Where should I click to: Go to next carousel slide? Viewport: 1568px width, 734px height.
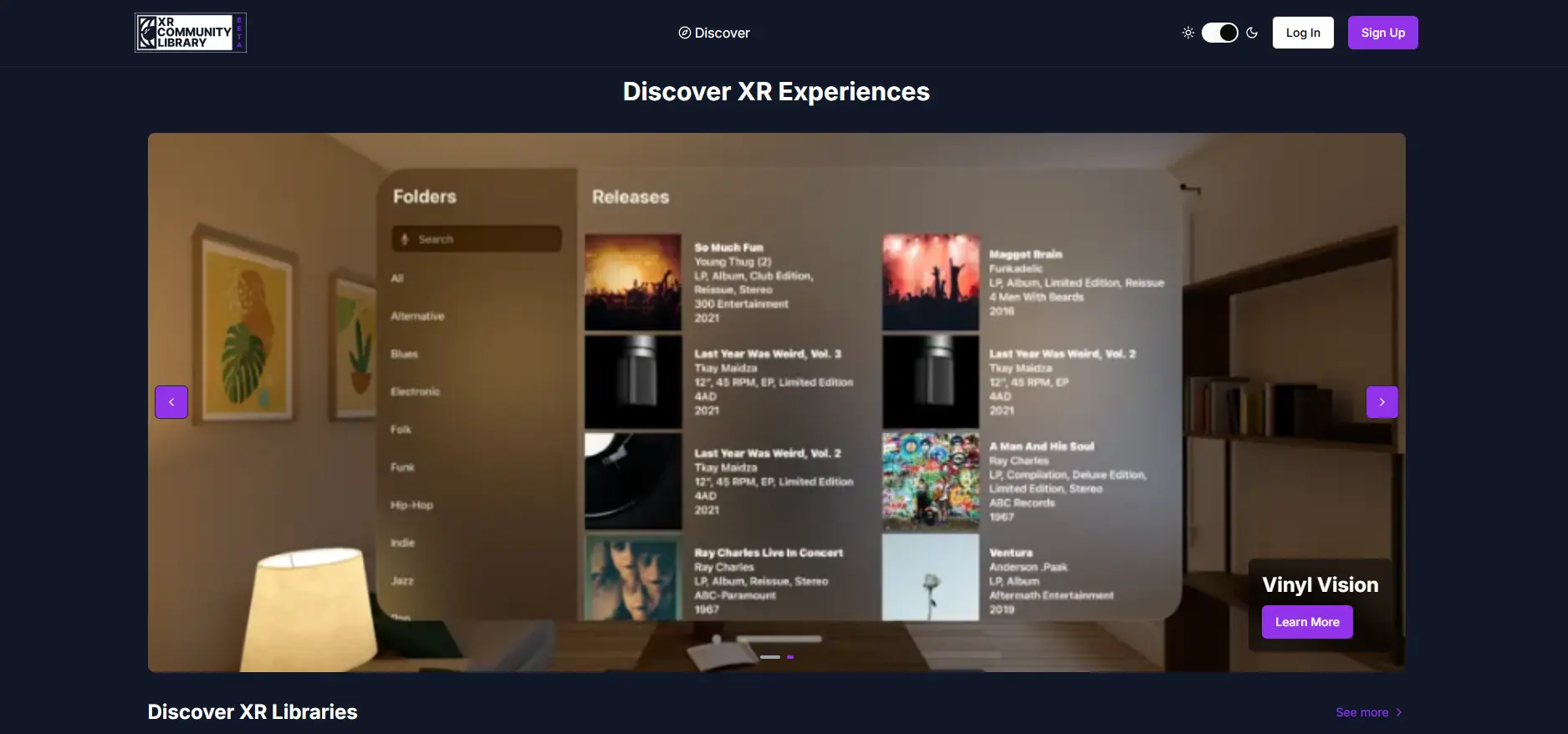(x=1382, y=402)
